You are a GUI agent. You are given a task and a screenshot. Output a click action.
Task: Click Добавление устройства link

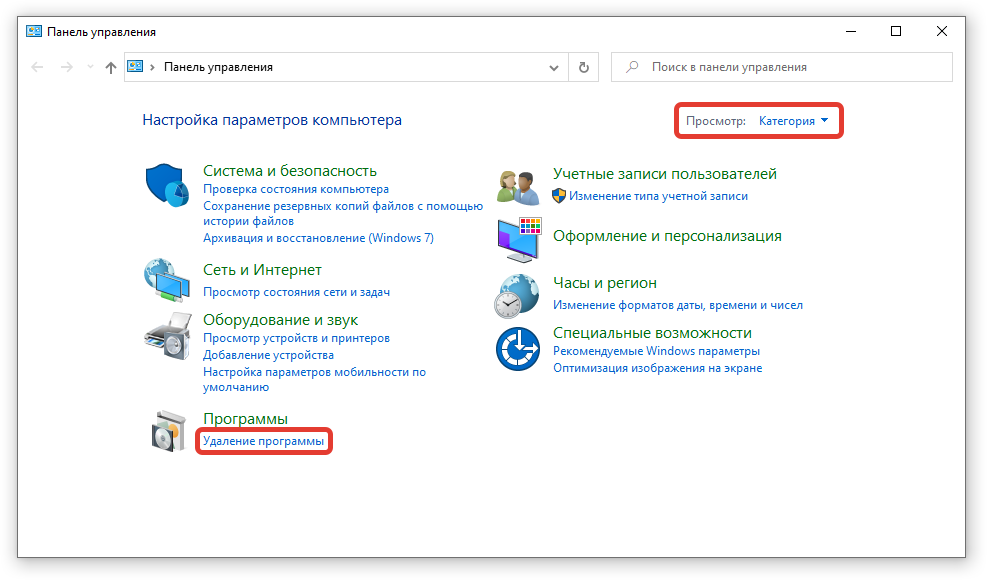pos(268,355)
